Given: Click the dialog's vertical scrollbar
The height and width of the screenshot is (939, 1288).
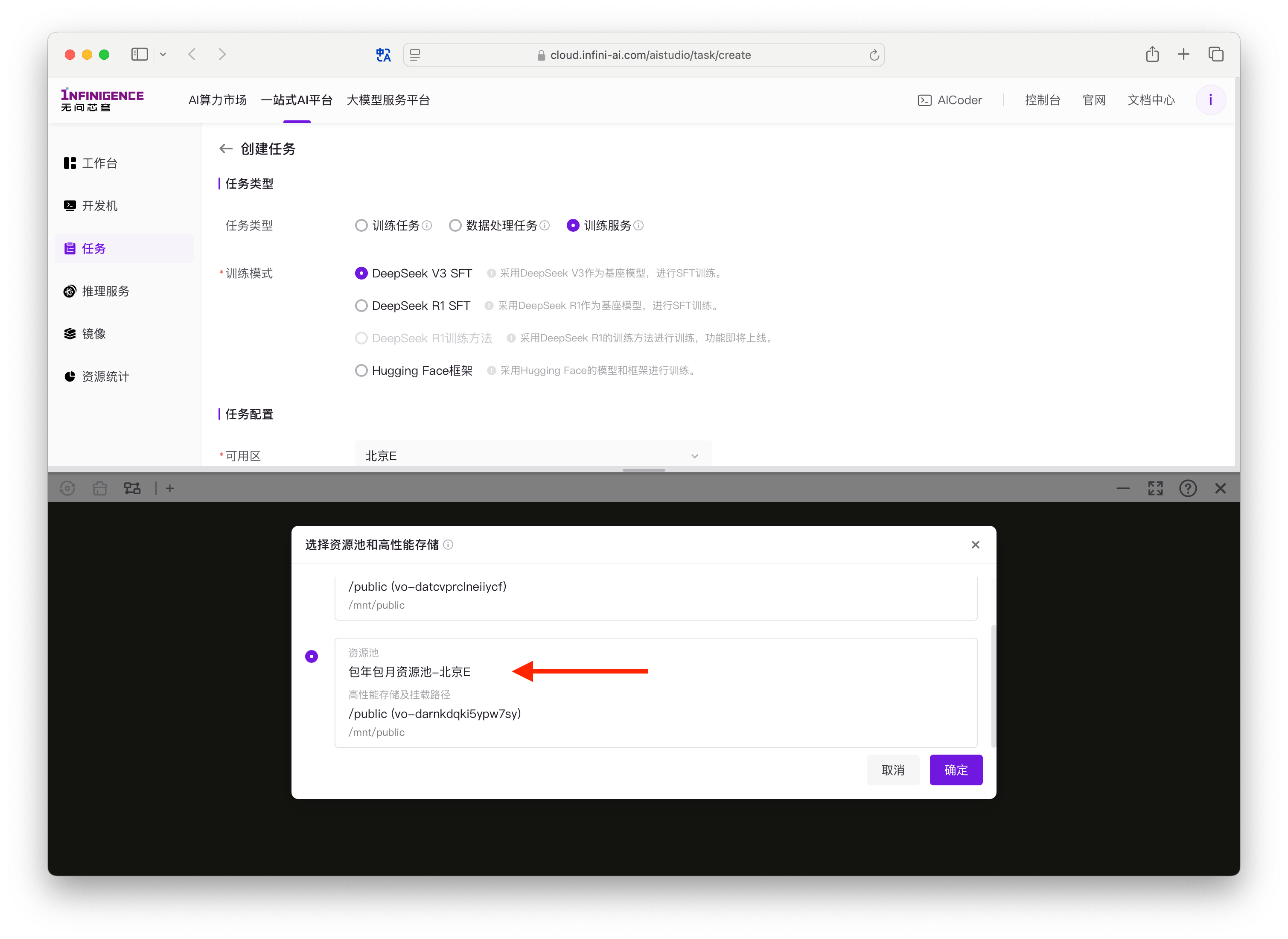Looking at the screenshot, I should [993, 687].
